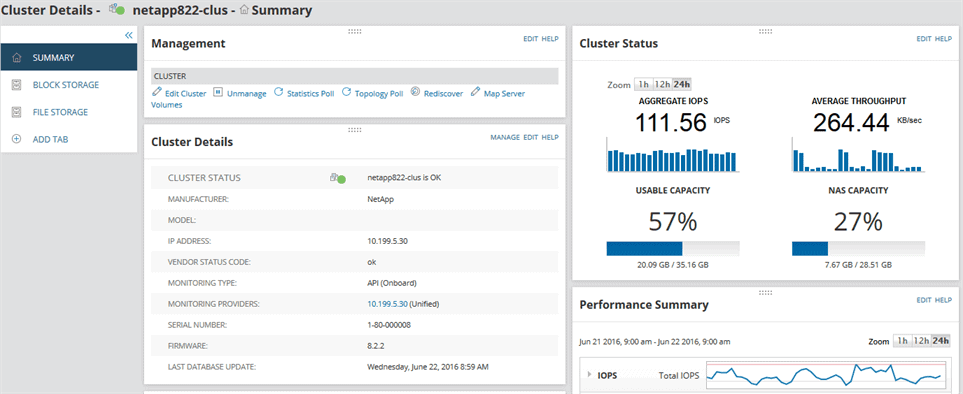This screenshot has height=394, width=963.
Task: Collapse the sidebar with double chevron
Action: (128, 35)
